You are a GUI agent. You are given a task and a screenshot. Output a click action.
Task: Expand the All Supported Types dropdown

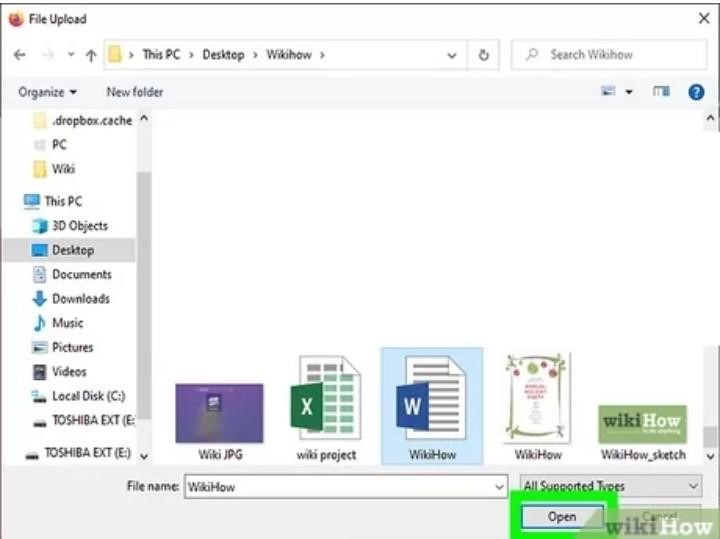[x=611, y=486]
